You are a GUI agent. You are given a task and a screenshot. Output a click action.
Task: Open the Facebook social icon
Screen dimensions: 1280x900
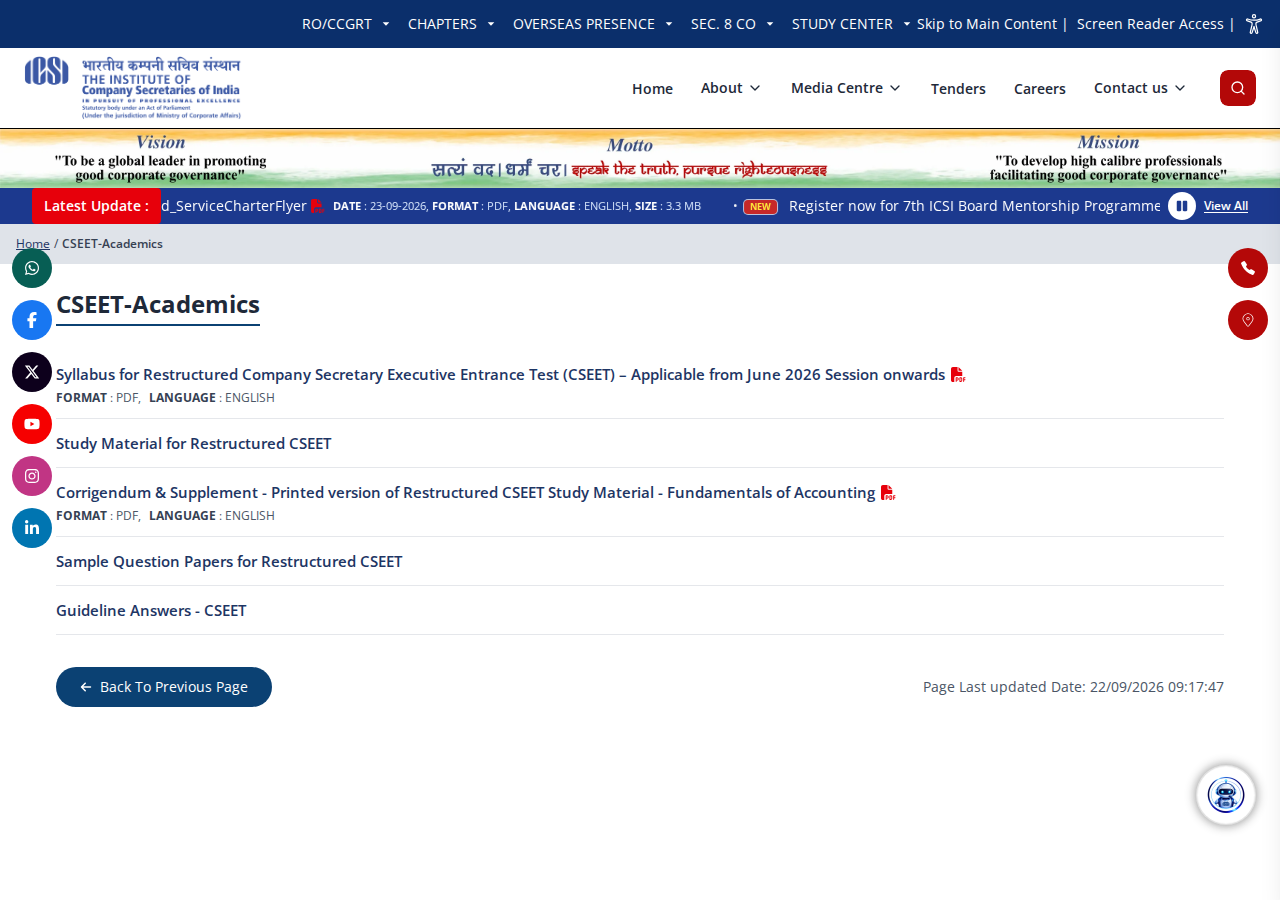(32, 320)
